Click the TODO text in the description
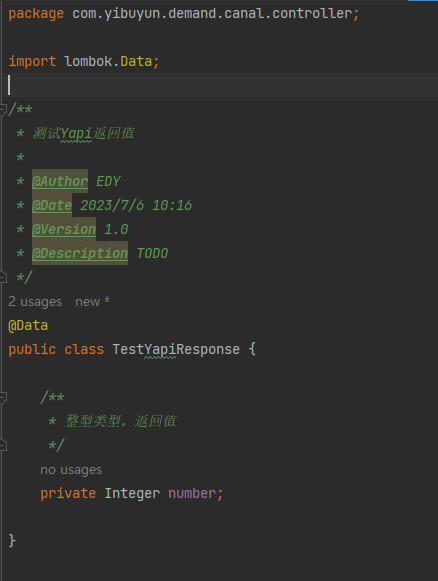This screenshot has height=581, width=438. 152,253
